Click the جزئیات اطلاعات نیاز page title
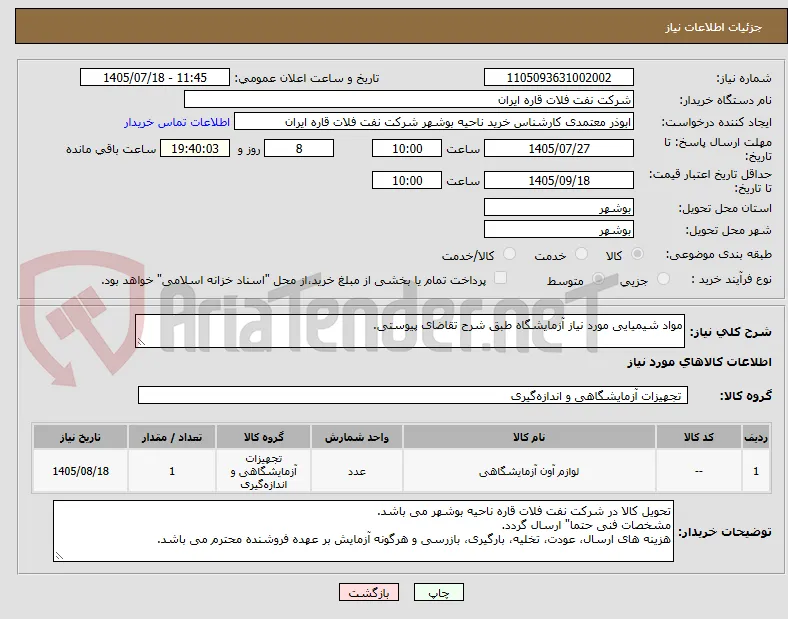This screenshot has width=788, height=619. coord(714,27)
